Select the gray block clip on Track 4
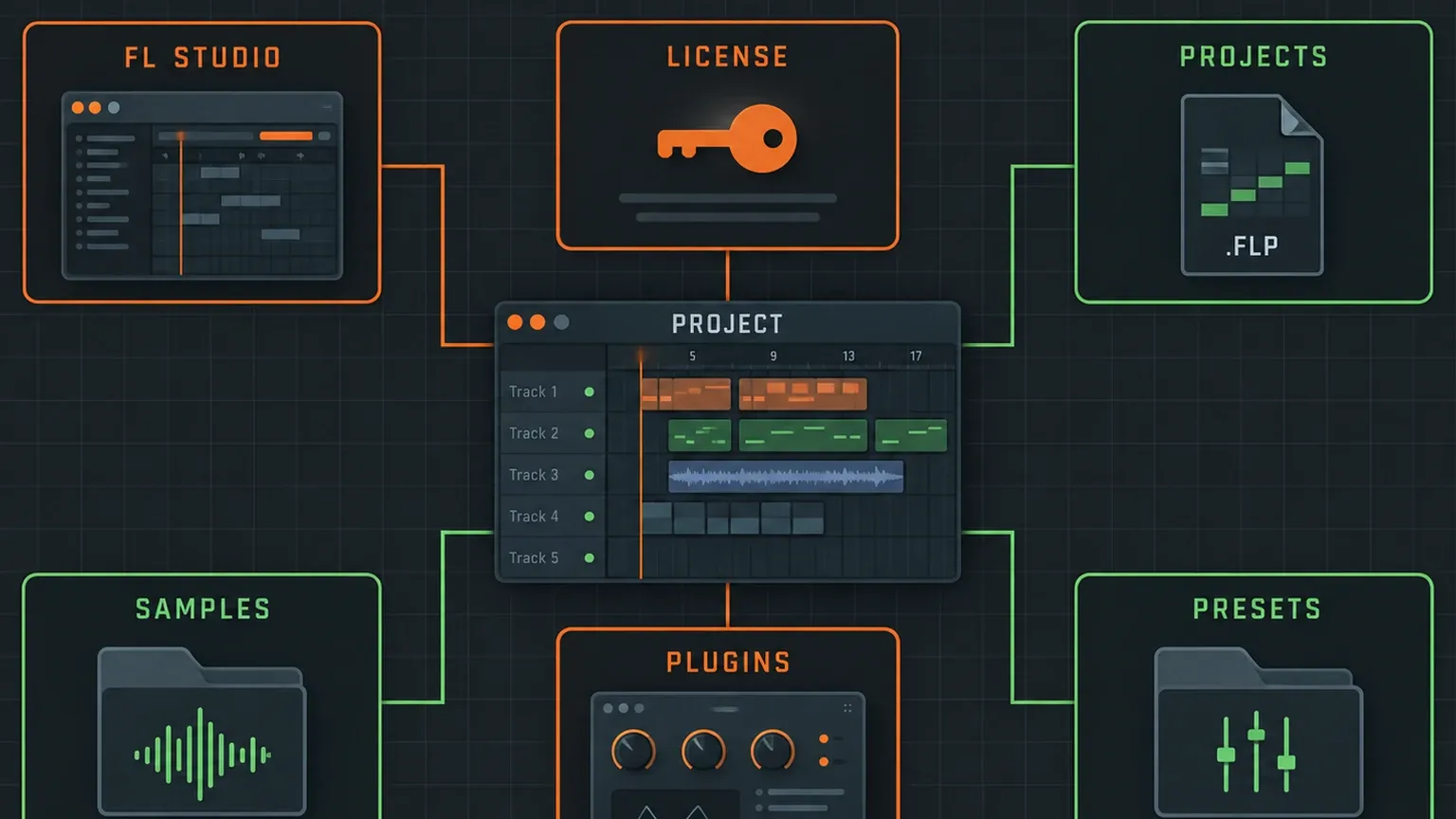This screenshot has width=1456, height=819. point(733,519)
